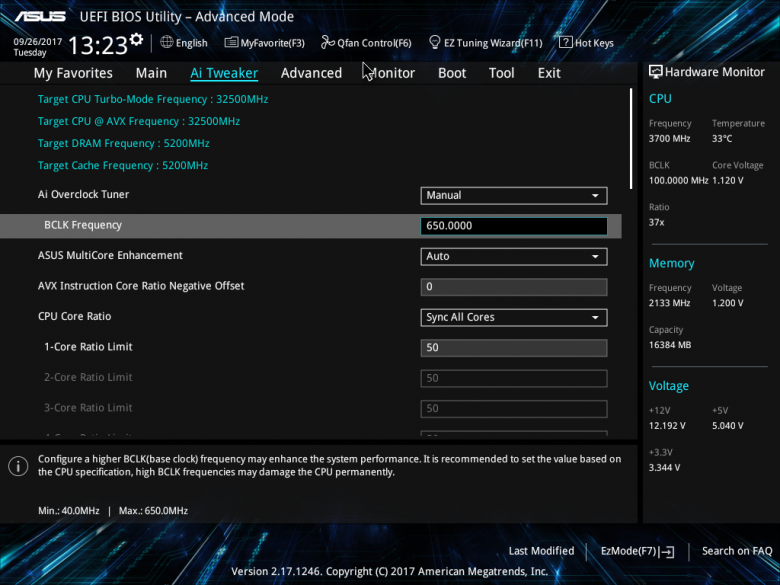Select the Ai Tweaker tab

tap(224, 73)
